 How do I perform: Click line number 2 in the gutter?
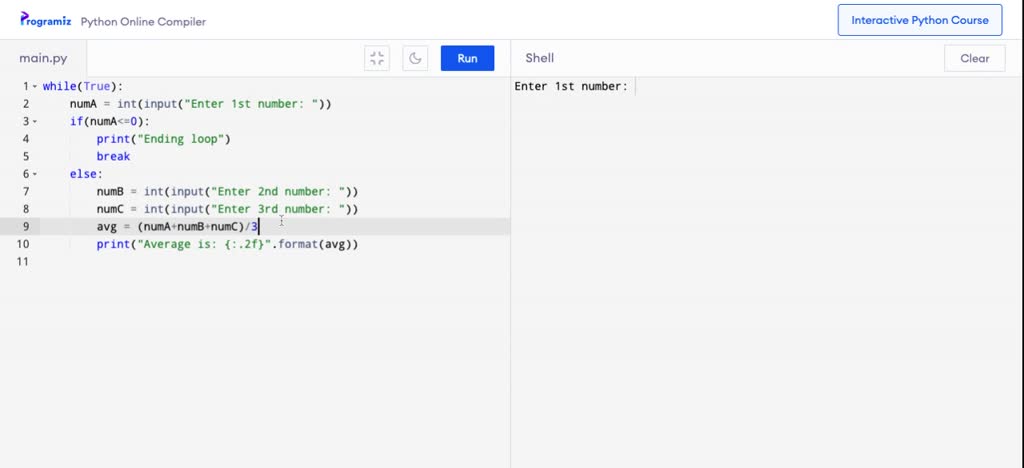tap(25, 104)
